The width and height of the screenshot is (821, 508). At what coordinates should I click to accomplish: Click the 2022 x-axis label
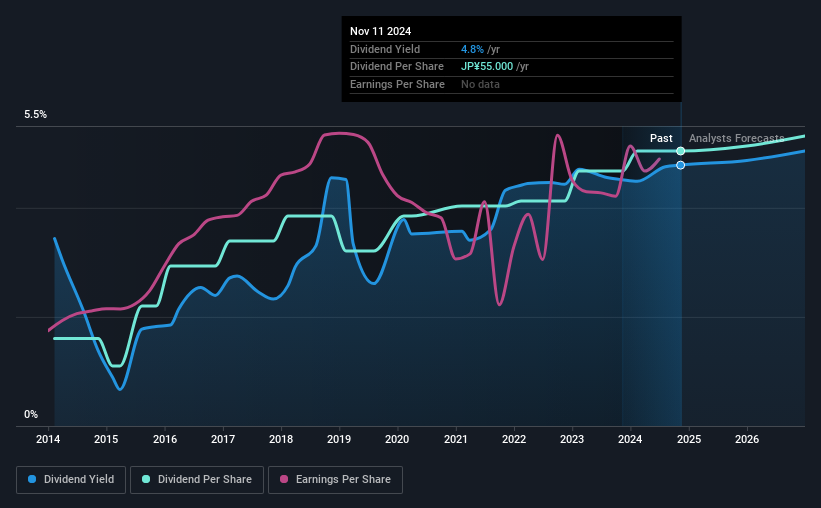pyautogui.click(x=514, y=439)
